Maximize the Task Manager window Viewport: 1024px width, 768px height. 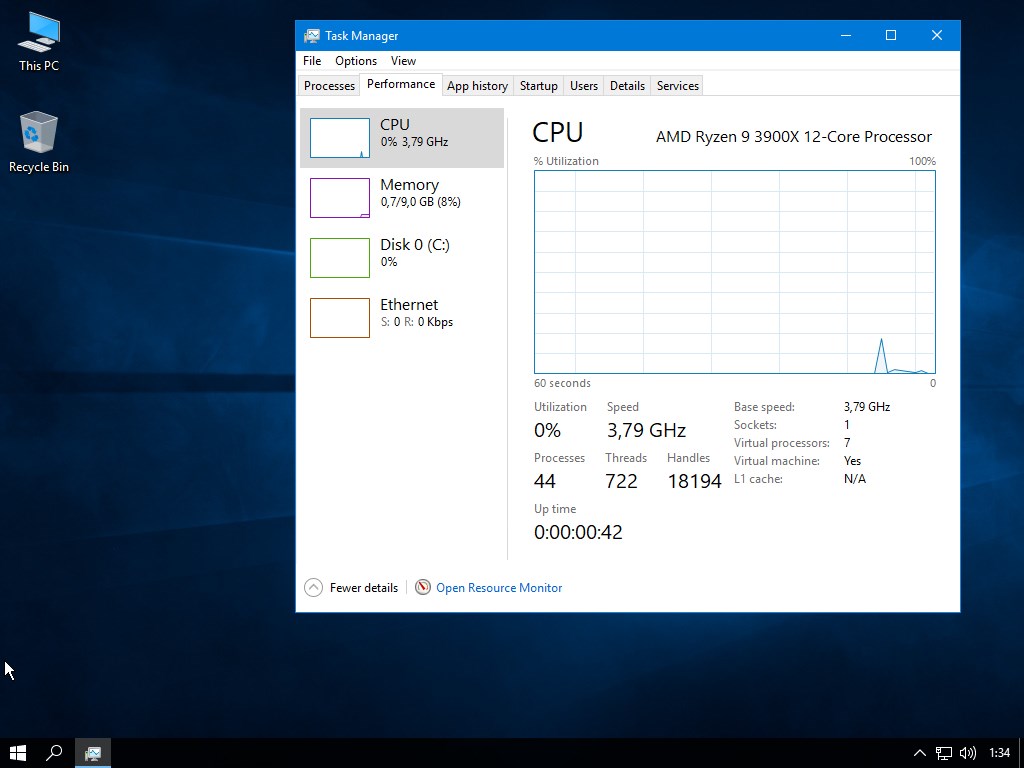coord(891,35)
